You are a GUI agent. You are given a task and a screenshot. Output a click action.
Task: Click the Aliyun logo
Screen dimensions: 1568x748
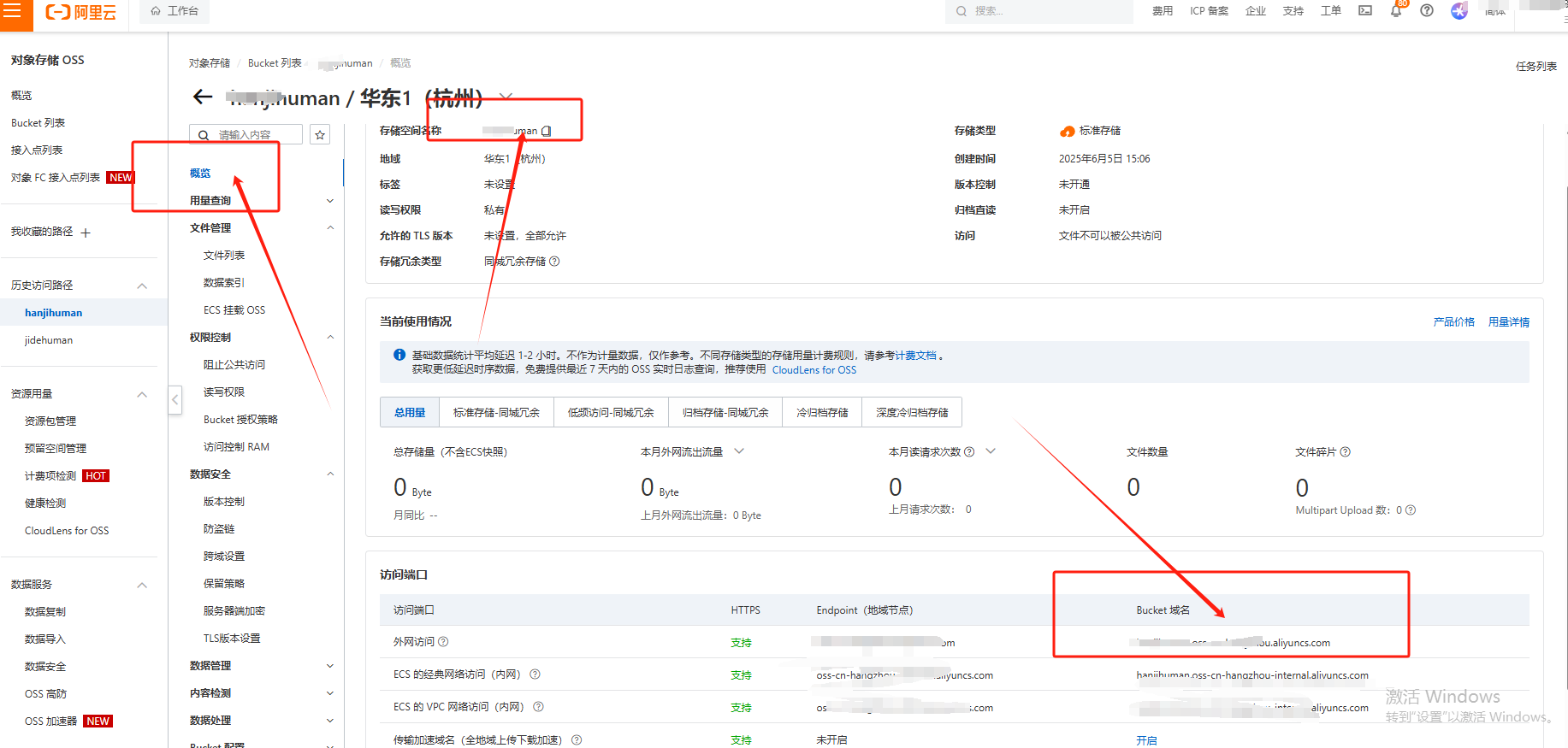click(80, 12)
